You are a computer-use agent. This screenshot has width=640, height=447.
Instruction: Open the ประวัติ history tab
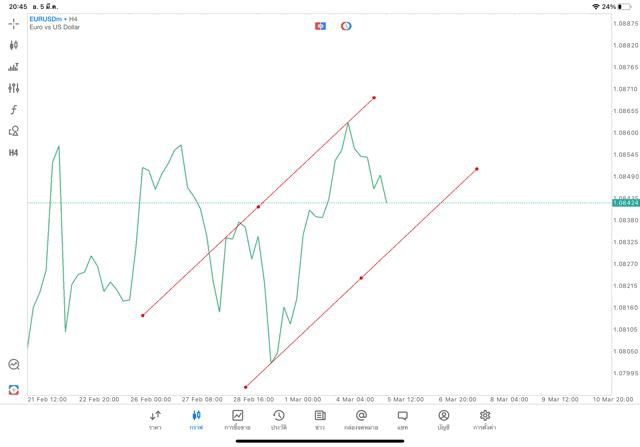(x=279, y=419)
